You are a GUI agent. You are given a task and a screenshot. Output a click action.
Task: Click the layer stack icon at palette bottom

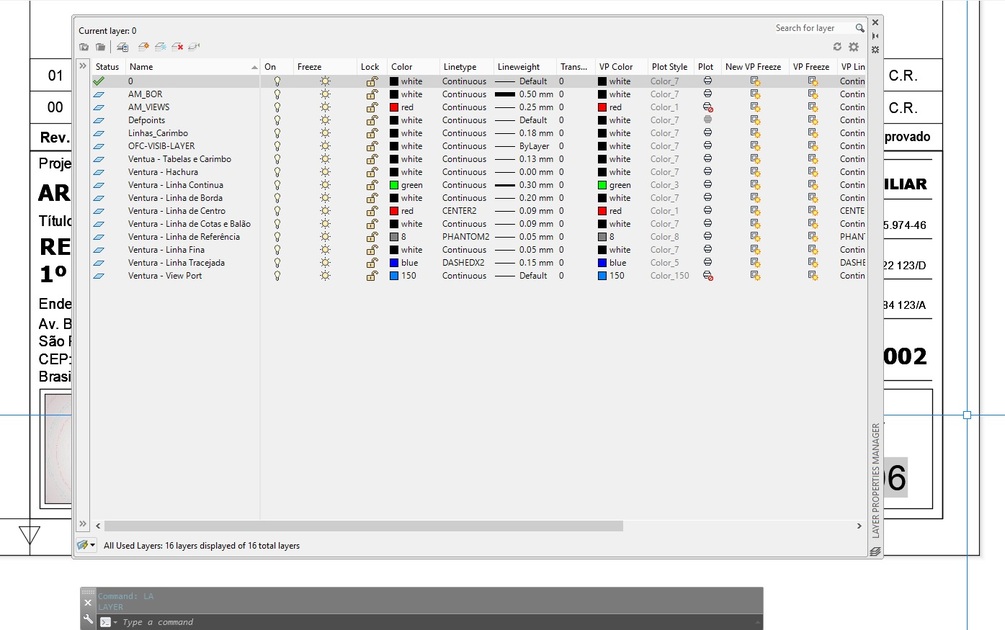875,551
